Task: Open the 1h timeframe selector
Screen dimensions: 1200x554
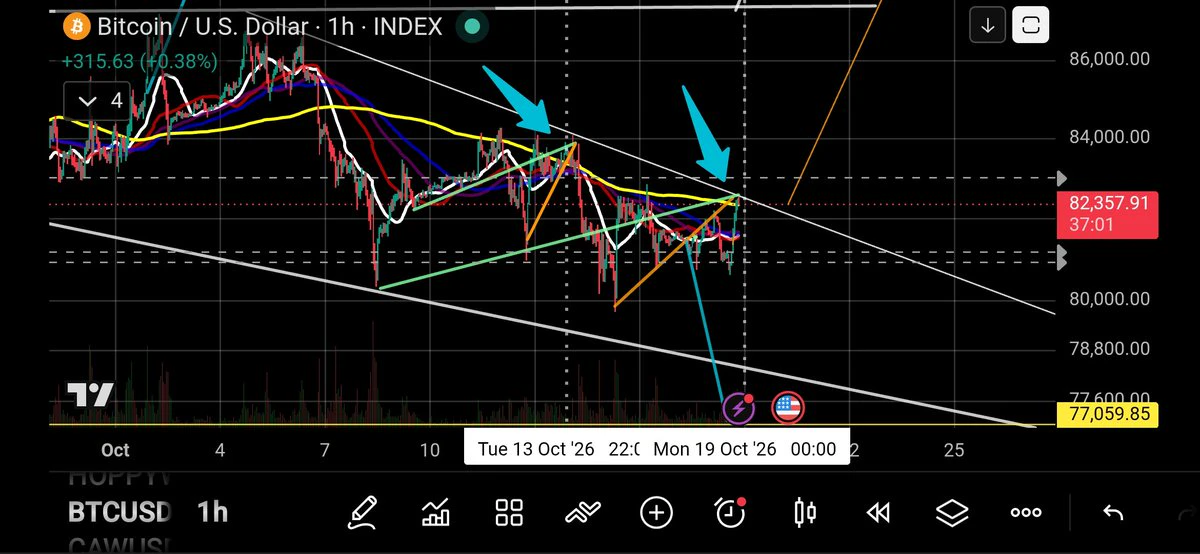Action: click(212, 513)
